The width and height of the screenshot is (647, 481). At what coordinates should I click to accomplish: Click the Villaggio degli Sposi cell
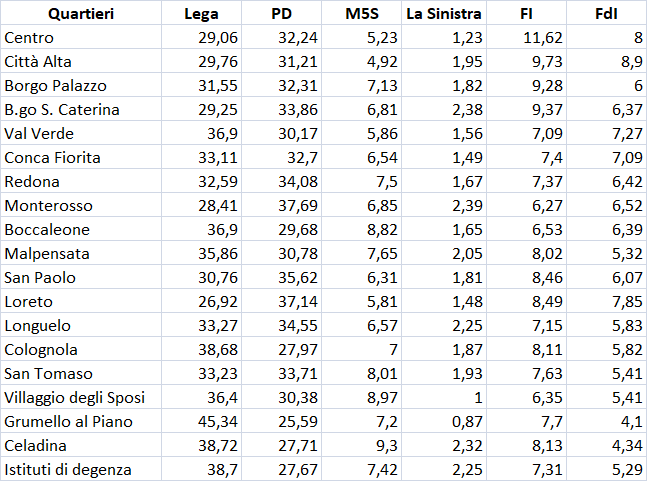click(74, 398)
